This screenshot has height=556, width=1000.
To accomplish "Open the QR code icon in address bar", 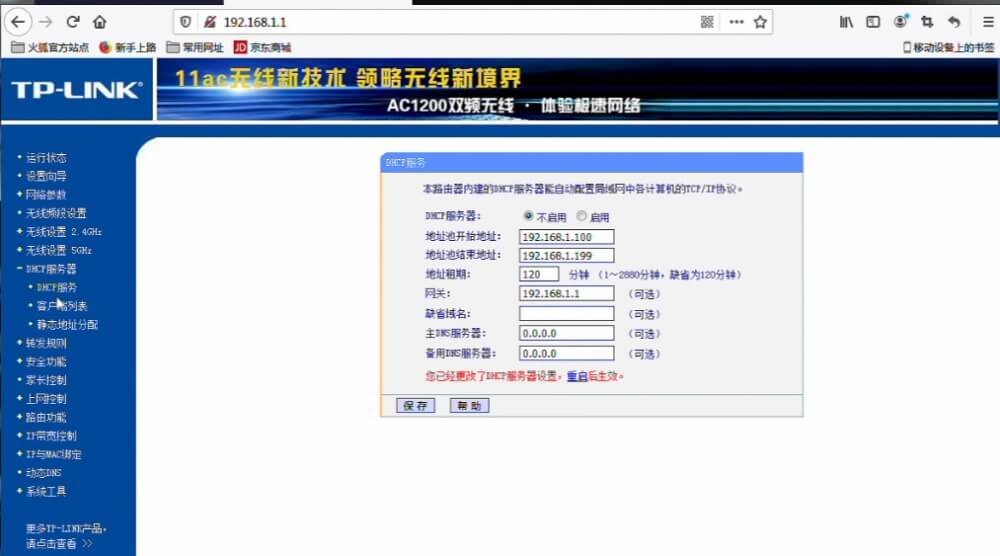I will pos(707,21).
